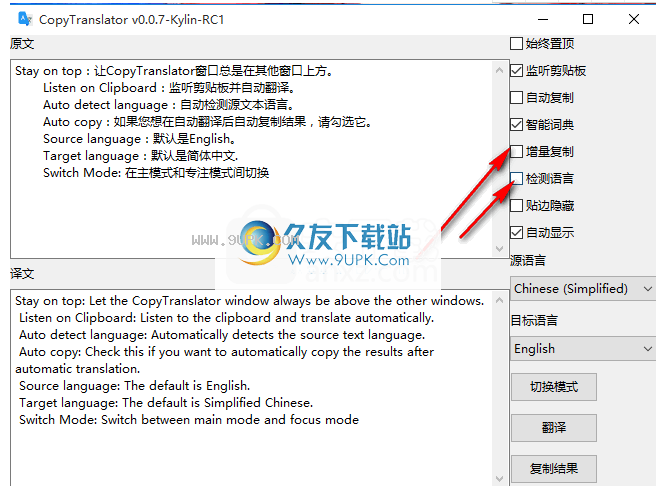The height and width of the screenshot is (486, 656).
Task: Open the 目标语言 English dropdown
Action: click(583, 349)
